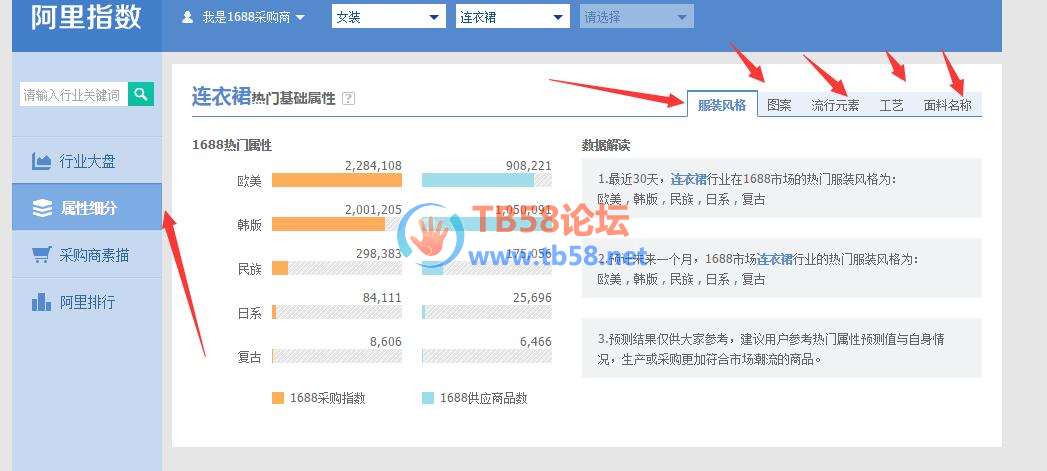Click the 属性细分 layers icon
The image size is (1047, 471).
tap(42, 208)
